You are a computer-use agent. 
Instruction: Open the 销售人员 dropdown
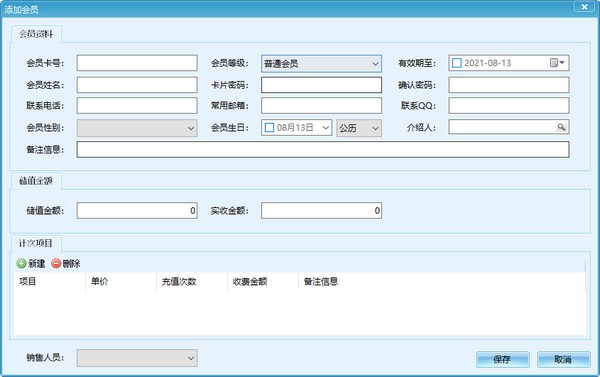coord(191,358)
